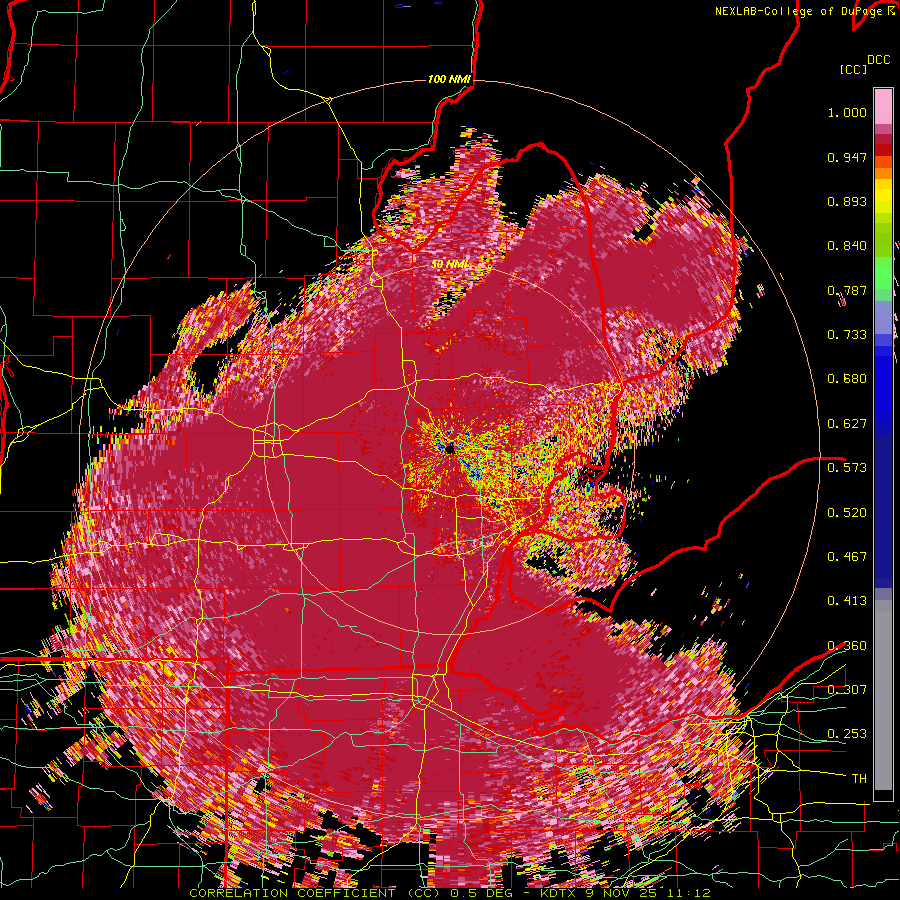This screenshot has height=900, width=900.
Task: Click the KDTX station identifier
Action: tap(560, 893)
